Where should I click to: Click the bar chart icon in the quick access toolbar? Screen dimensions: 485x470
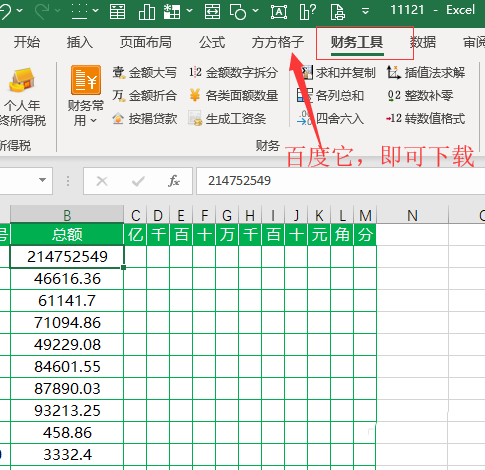pos(147,12)
